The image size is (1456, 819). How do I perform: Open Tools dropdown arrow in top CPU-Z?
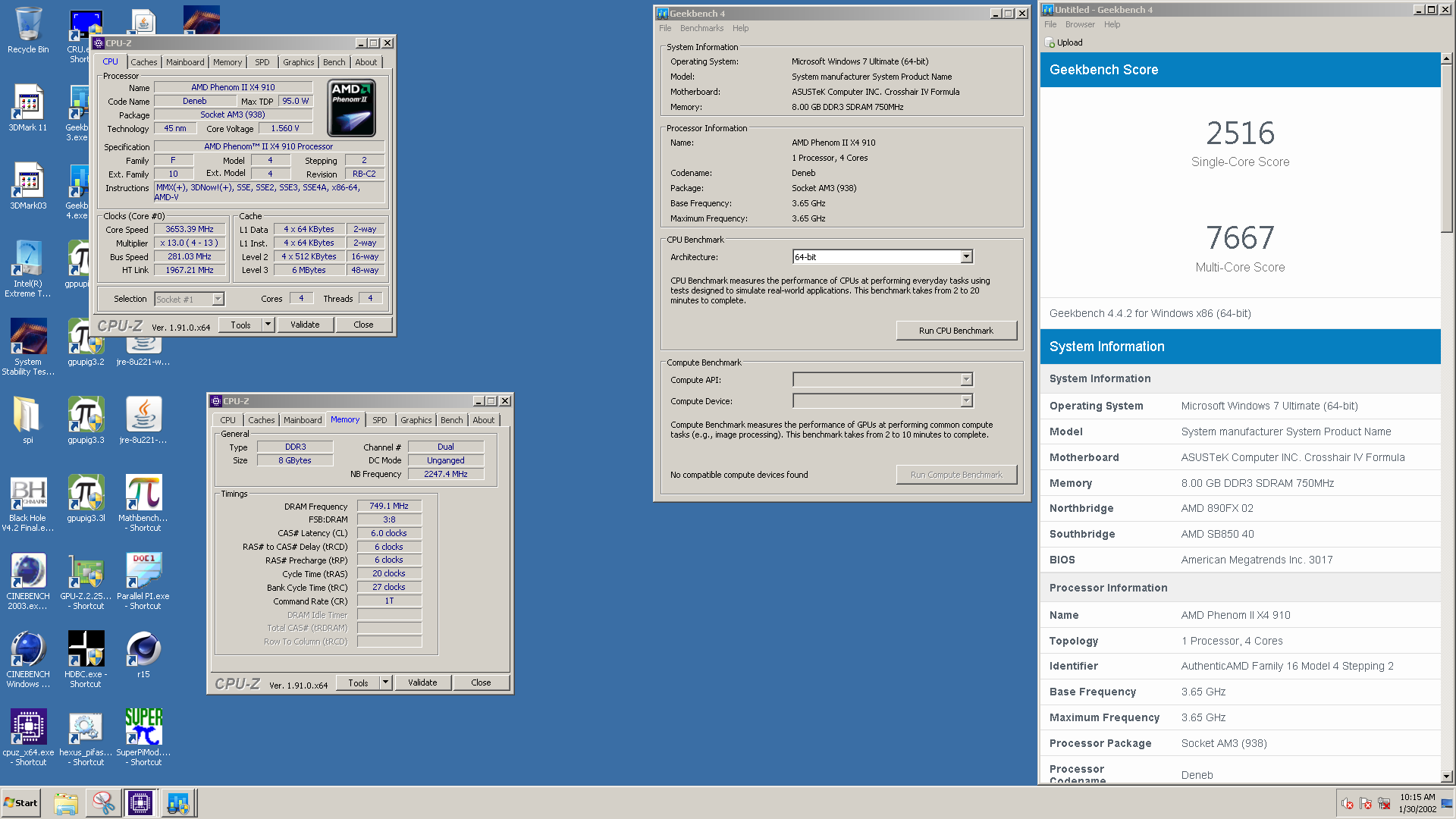point(268,325)
